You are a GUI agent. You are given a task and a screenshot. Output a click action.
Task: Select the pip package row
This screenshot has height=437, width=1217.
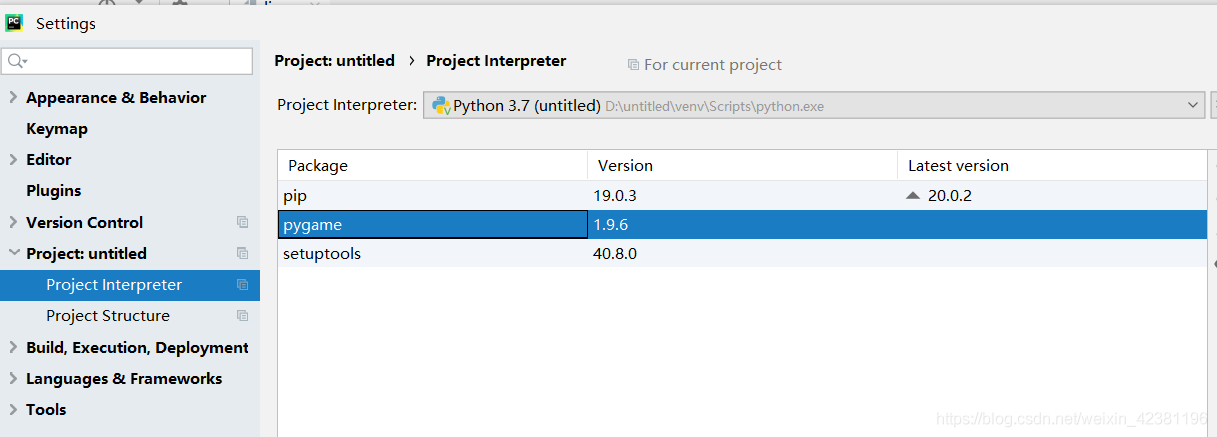(742, 196)
